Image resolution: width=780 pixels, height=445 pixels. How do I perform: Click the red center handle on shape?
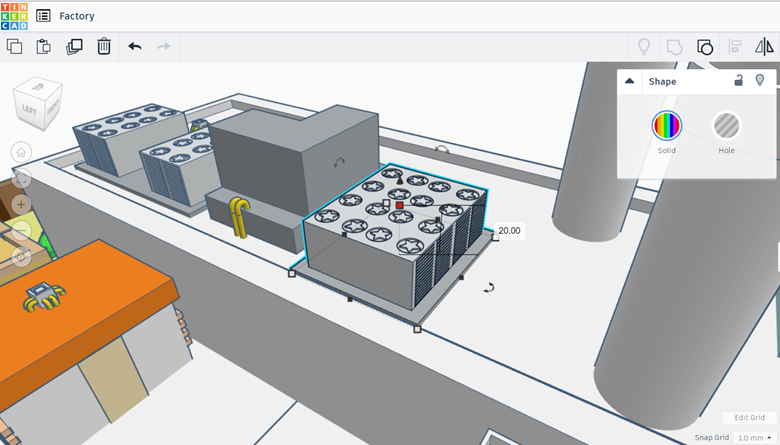(x=399, y=205)
